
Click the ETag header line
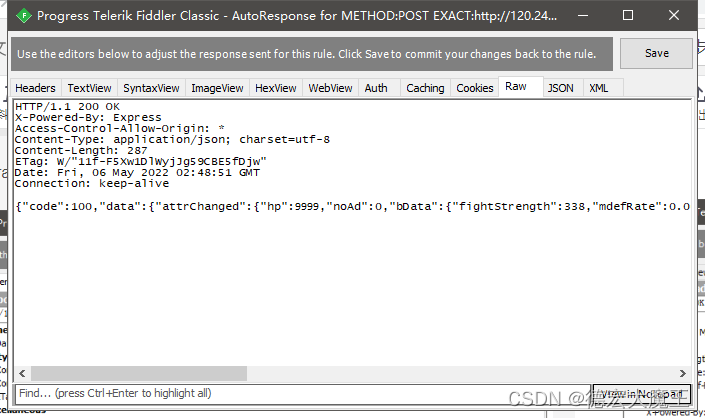(141, 161)
